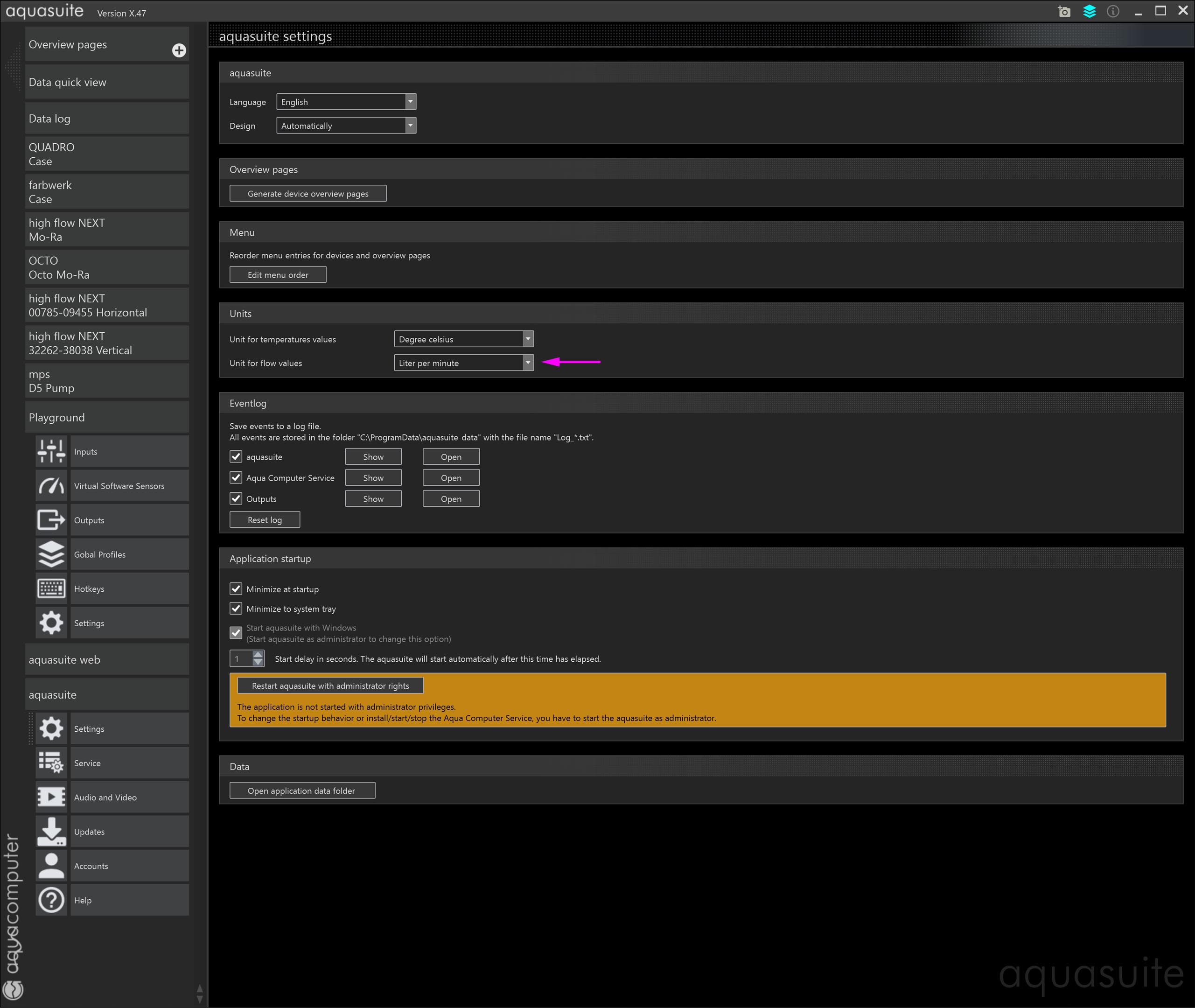Click the Hotkeys keyboard icon
1195x1008 pixels.
click(51, 588)
